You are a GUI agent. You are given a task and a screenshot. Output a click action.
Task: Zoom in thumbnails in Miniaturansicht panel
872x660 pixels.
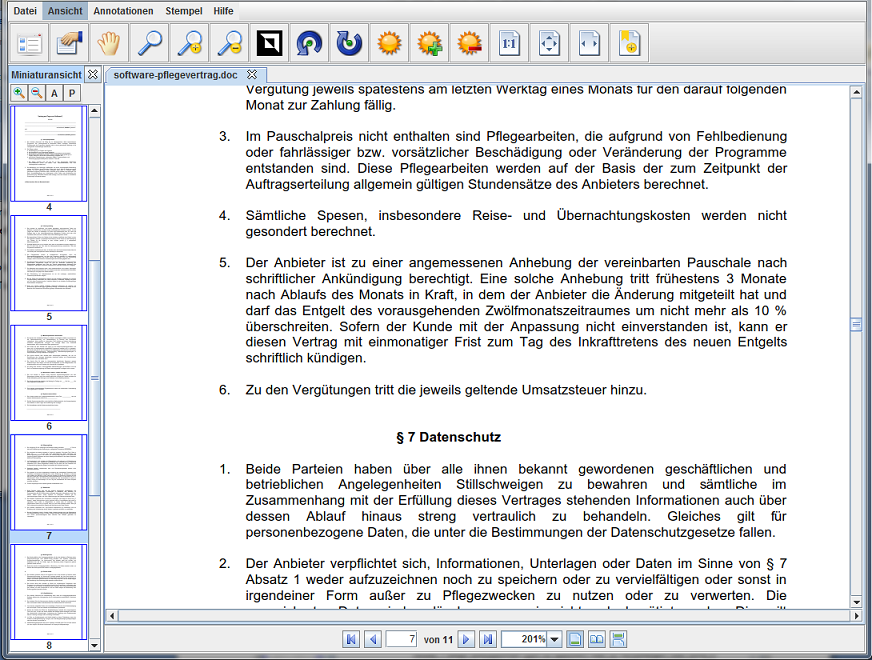coord(19,93)
